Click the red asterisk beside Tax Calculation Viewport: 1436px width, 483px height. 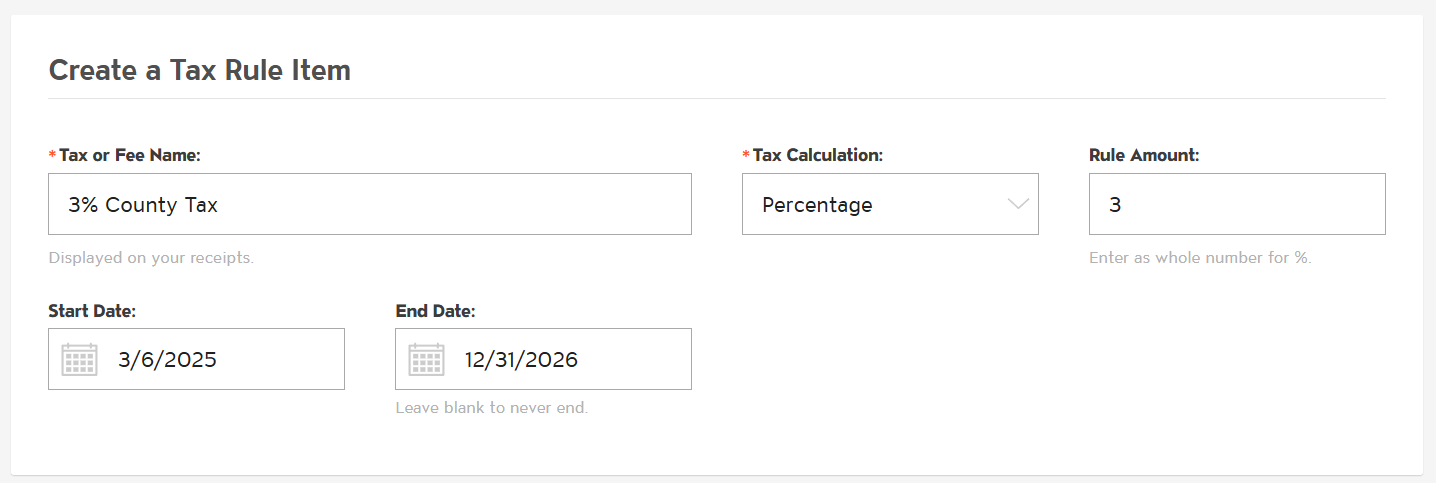(746, 155)
